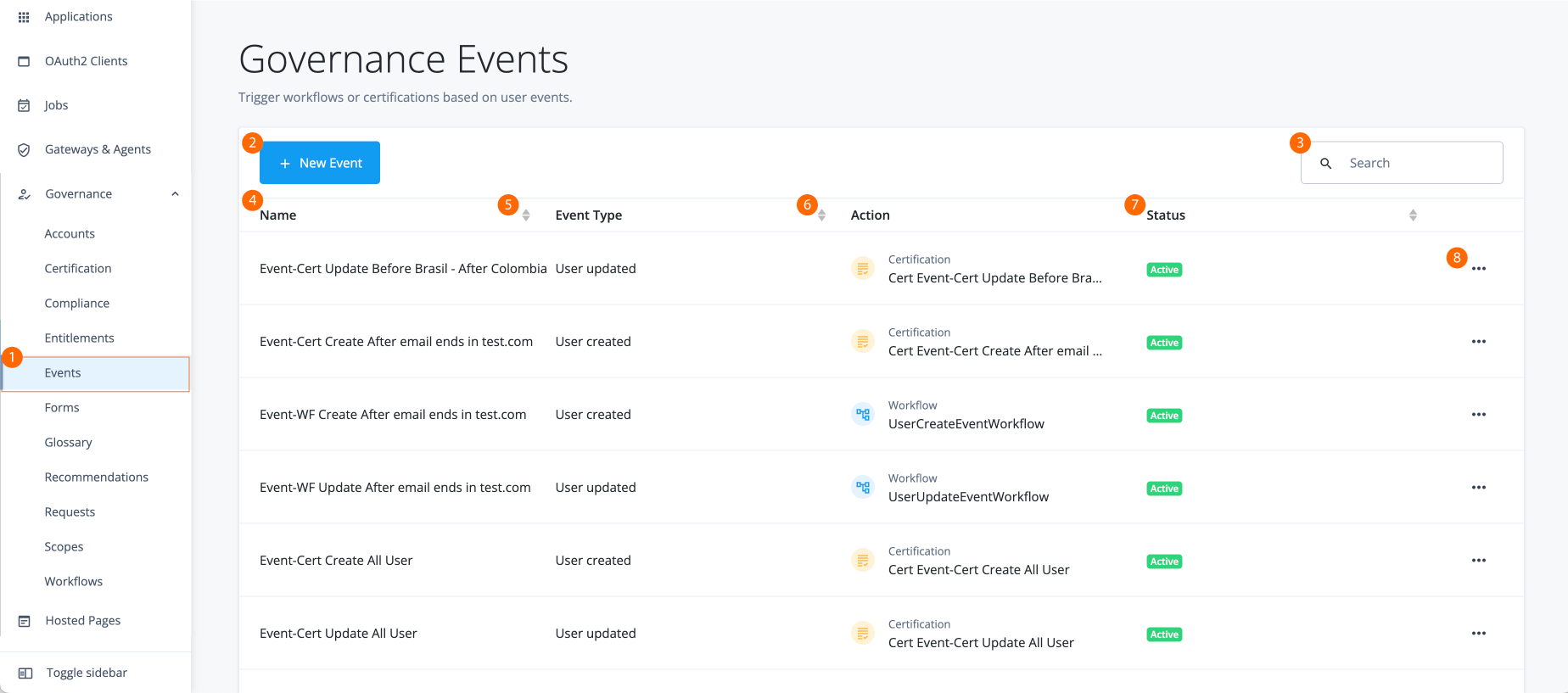
Task: Open more options for Event-WF Update After email row
Action: pos(1479,488)
